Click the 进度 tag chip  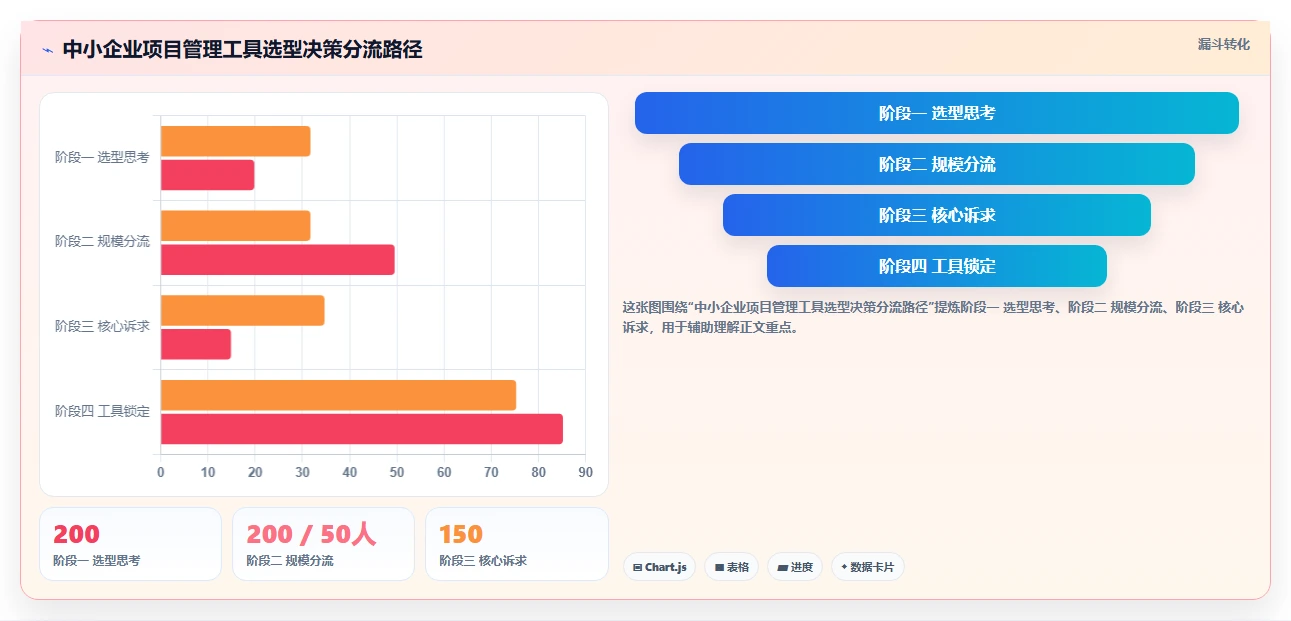click(x=795, y=567)
